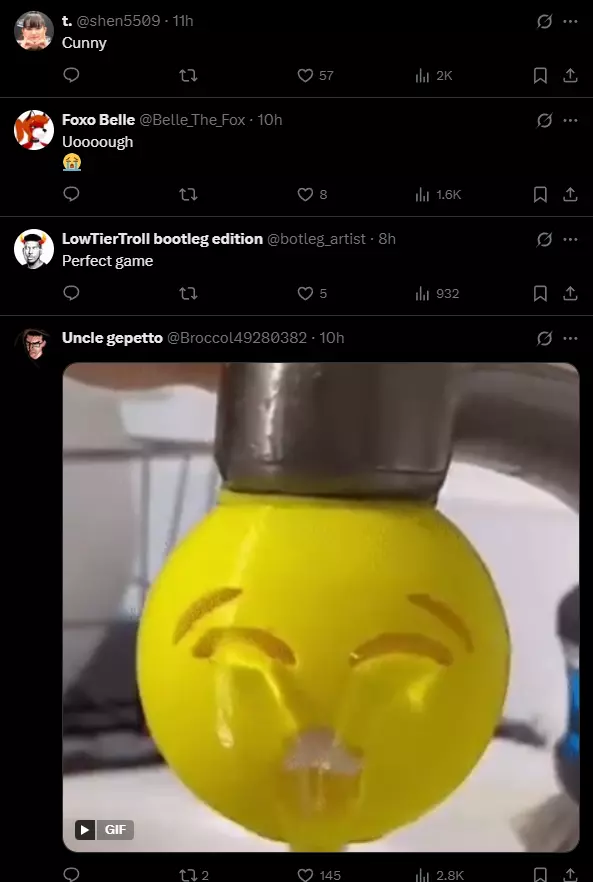Share LowTierTroll's tweet
The image size is (593, 882).
point(570,294)
